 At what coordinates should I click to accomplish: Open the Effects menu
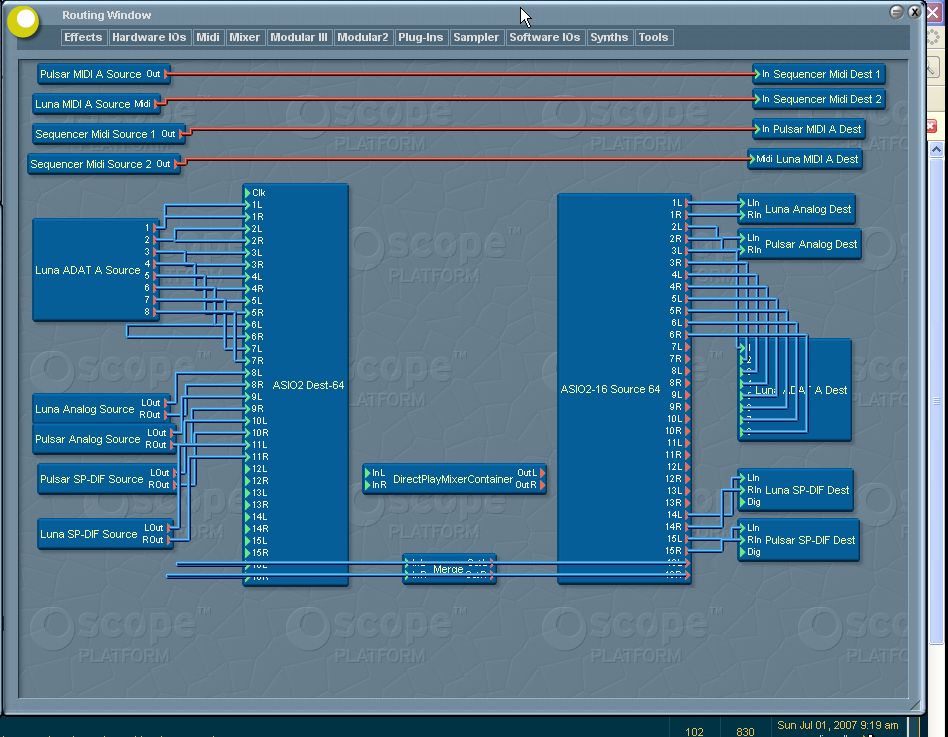coord(83,37)
